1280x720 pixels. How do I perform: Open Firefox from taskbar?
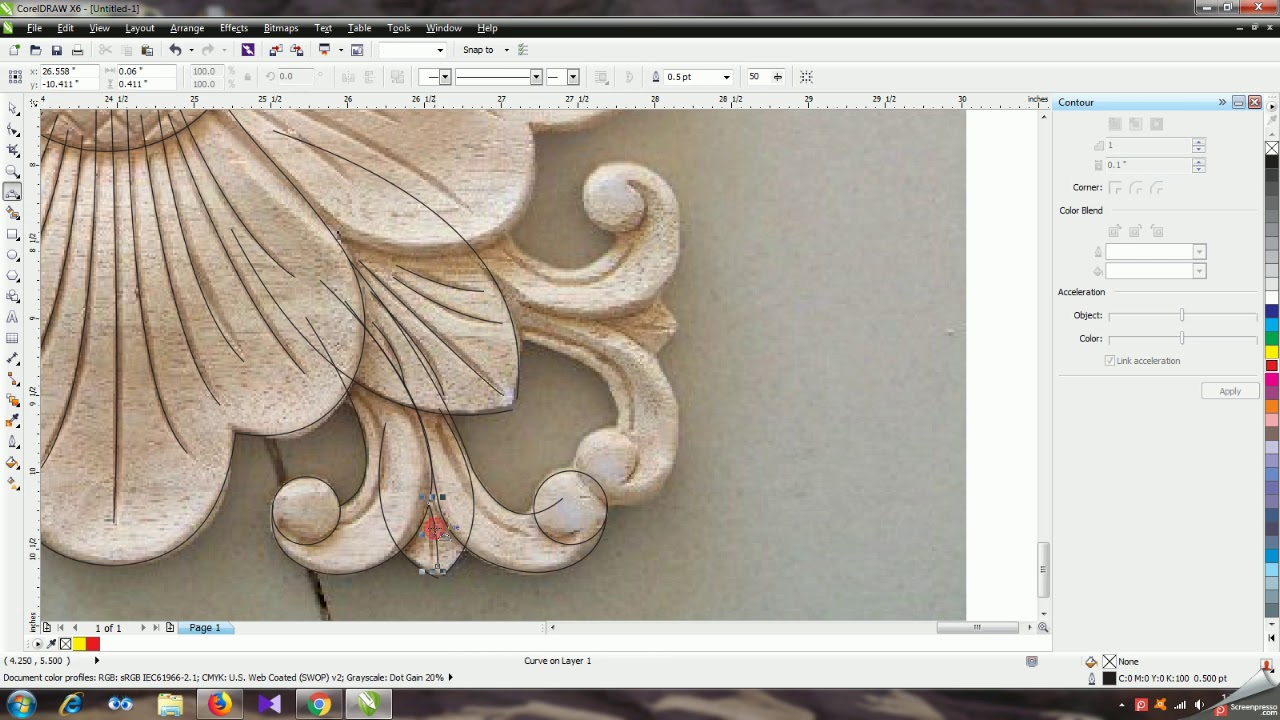click(x=219, y=705)
